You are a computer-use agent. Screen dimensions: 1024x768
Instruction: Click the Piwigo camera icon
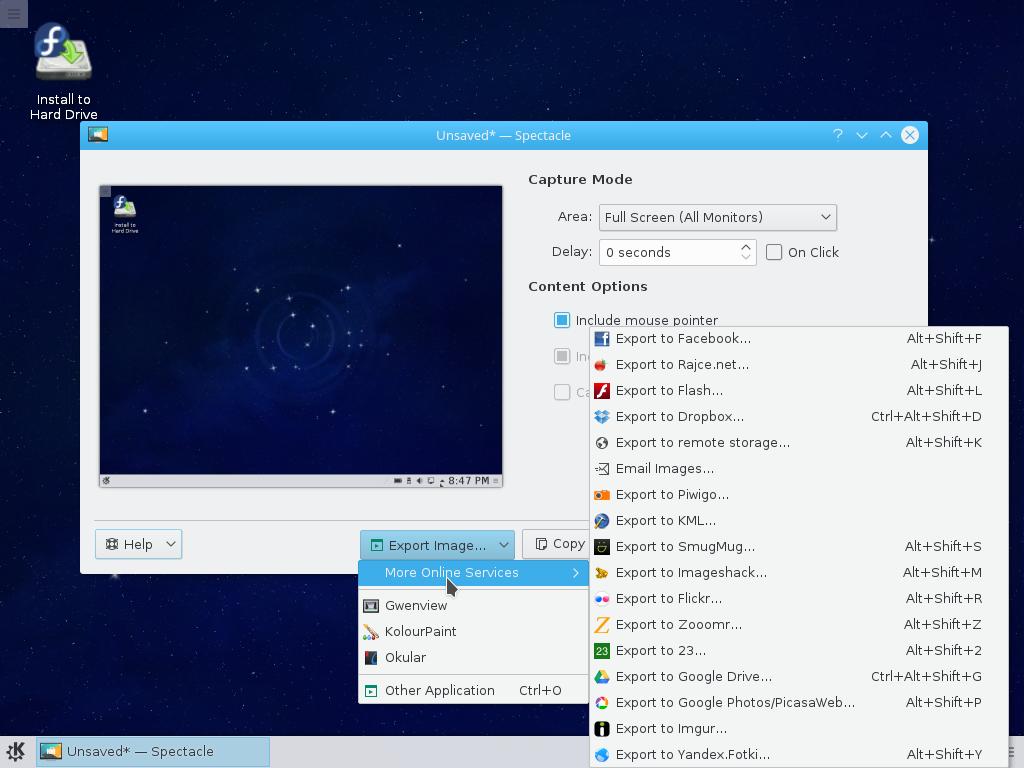(x=601, y=495)
